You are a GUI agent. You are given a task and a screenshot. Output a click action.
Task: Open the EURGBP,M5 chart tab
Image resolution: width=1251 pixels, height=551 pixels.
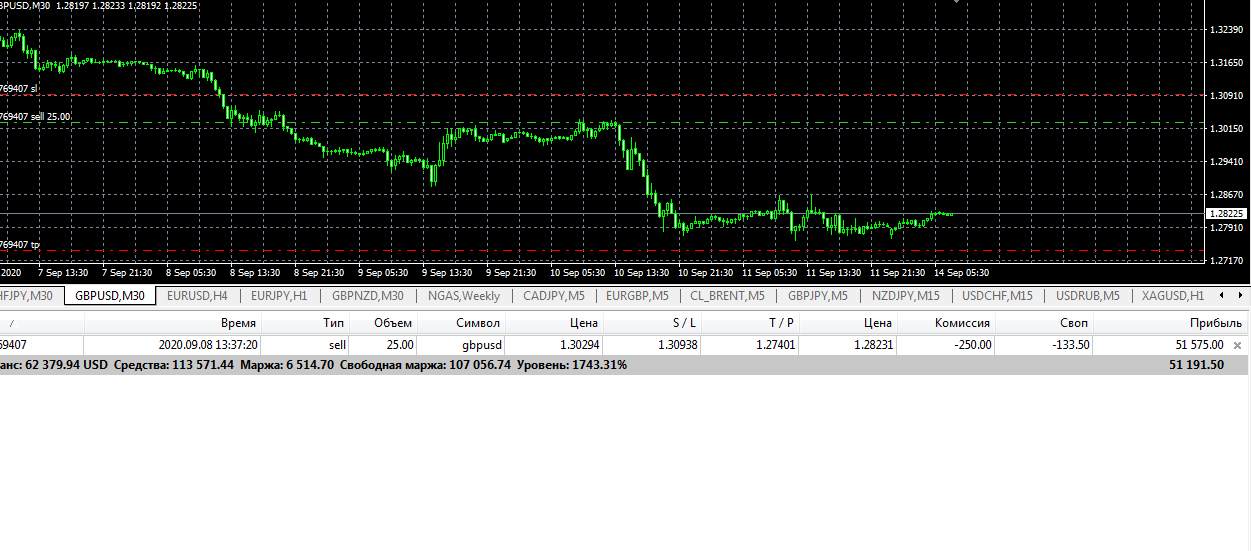[637, 296]
